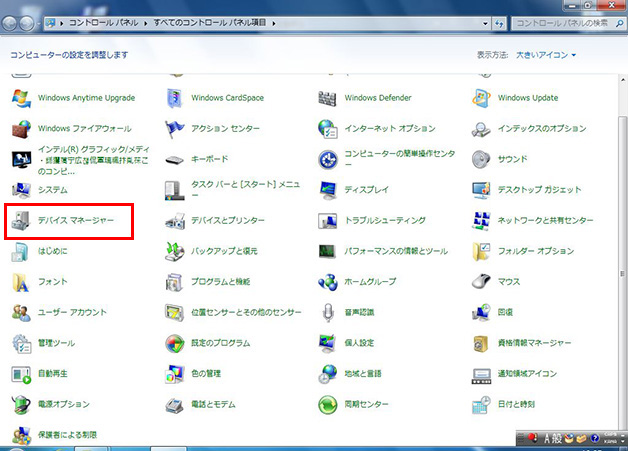Open システム item
The image size is (628, 451).
[40, 190]
